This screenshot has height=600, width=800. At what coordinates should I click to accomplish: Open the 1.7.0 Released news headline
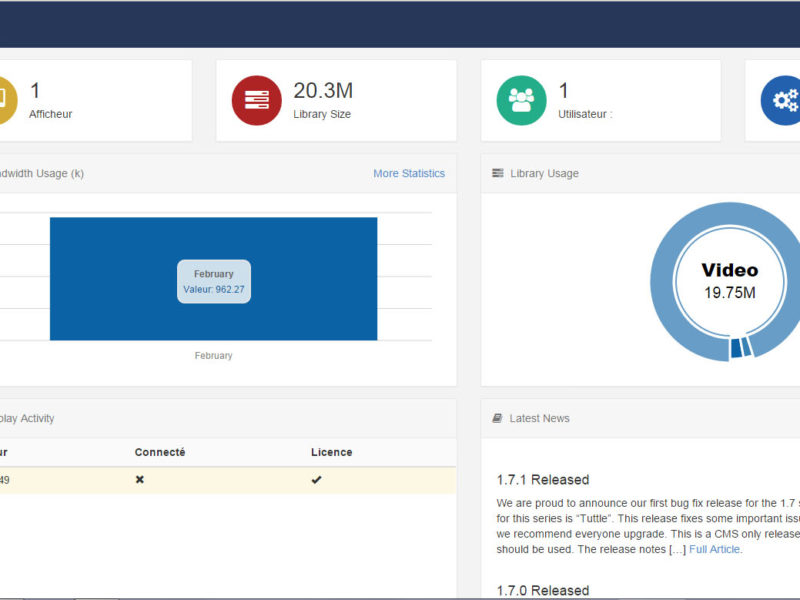coord(543,590)
